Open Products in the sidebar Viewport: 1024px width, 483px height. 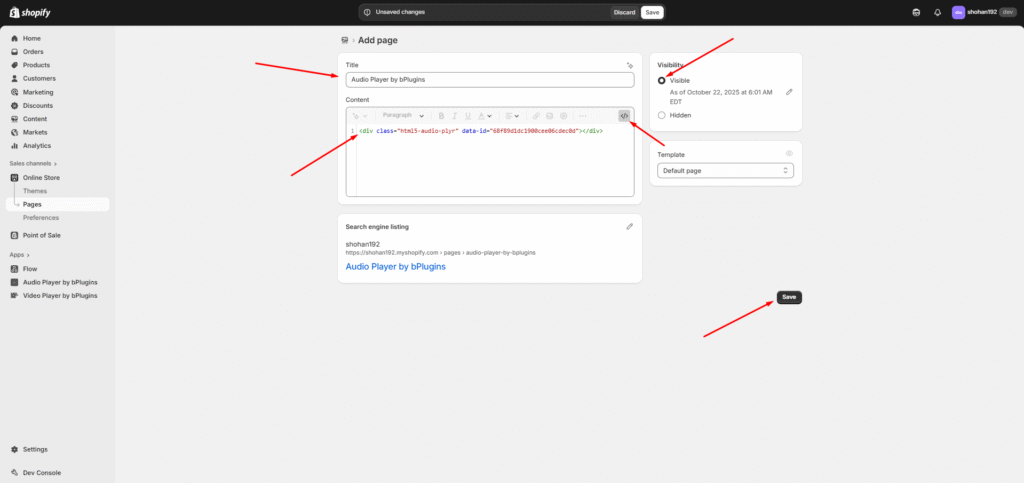pyautogui.click(x=37, y=65)
